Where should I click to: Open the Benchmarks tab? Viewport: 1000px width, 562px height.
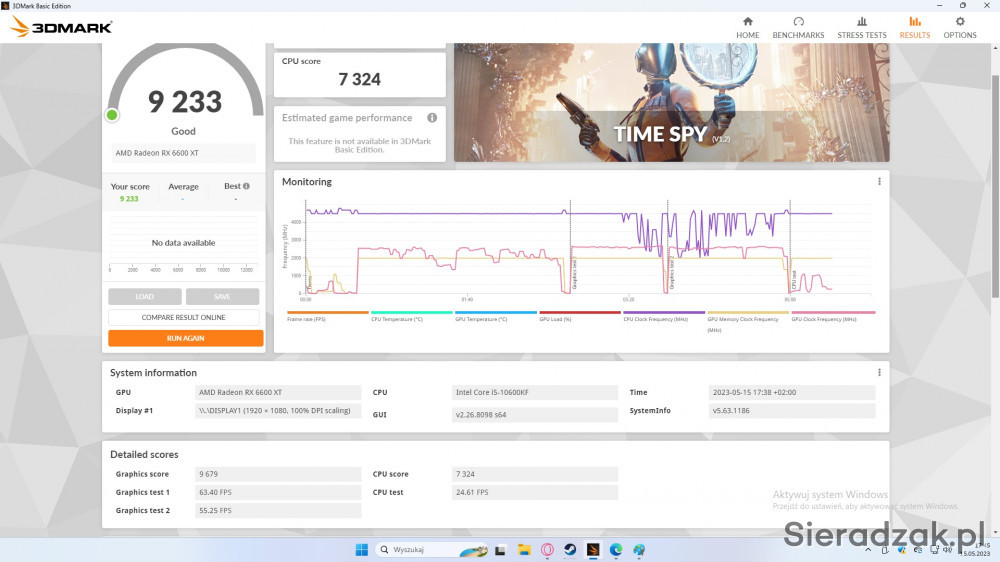[798, 28]
